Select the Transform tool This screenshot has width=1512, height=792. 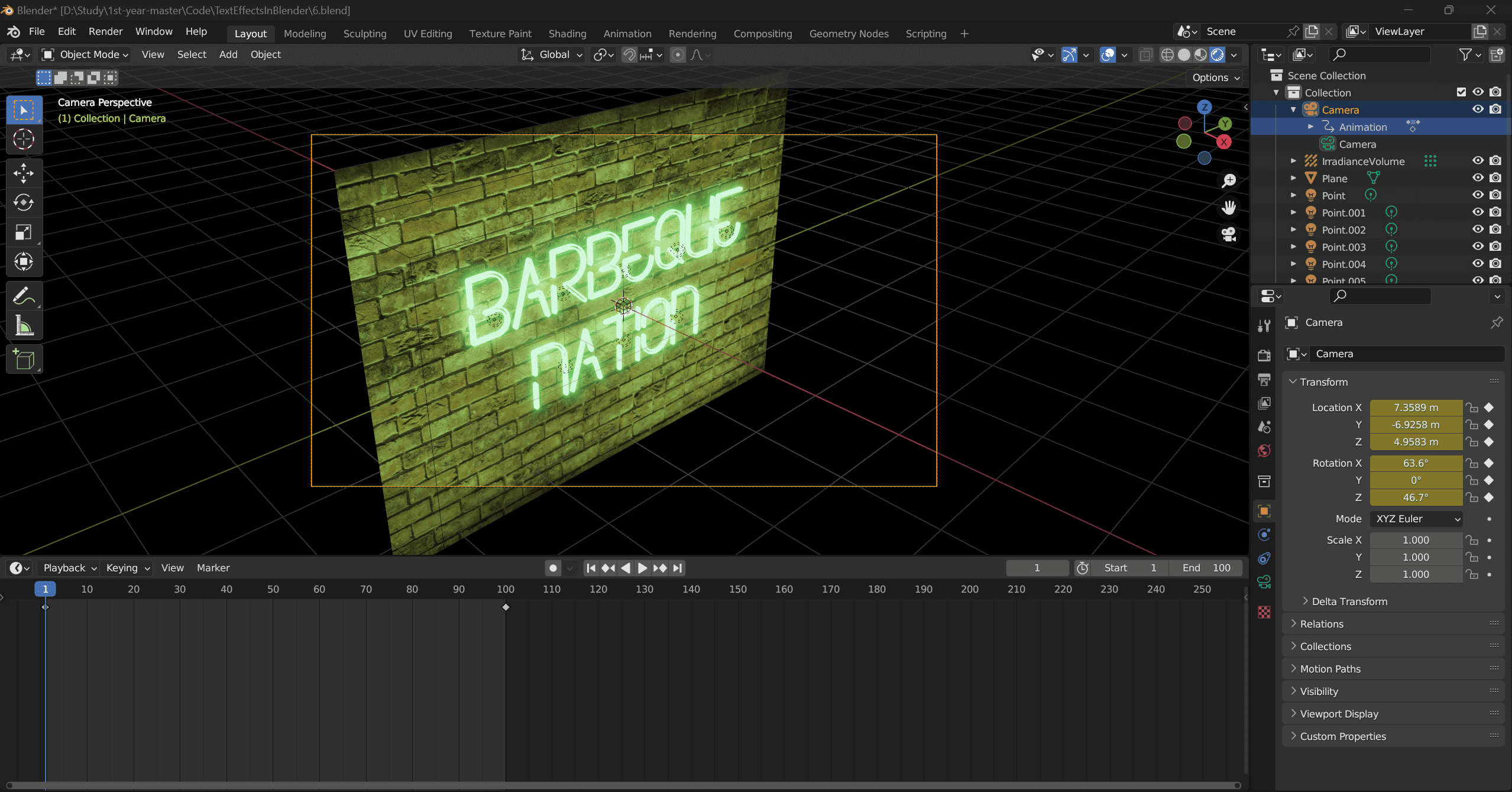point(24,261)
